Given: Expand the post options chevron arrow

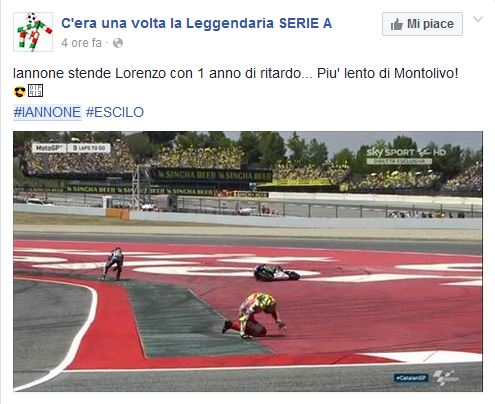Looking at the screenshot, I should point(478,19).
